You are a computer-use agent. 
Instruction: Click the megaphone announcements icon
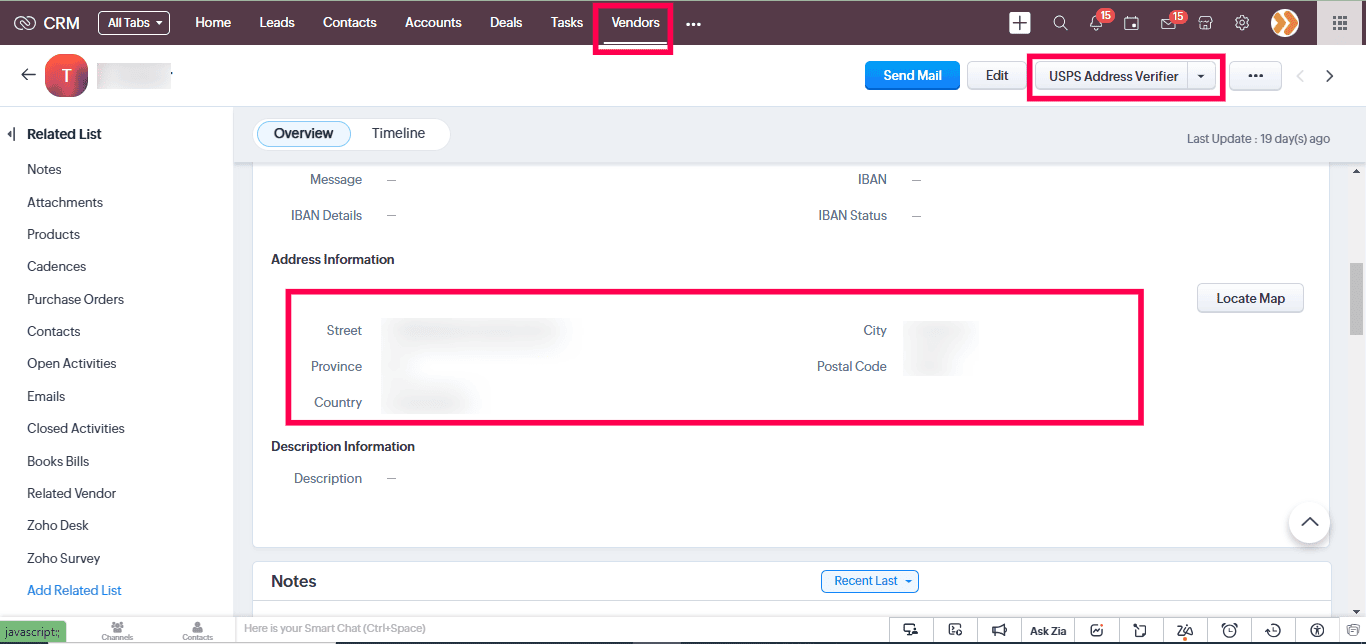(999, 630)
